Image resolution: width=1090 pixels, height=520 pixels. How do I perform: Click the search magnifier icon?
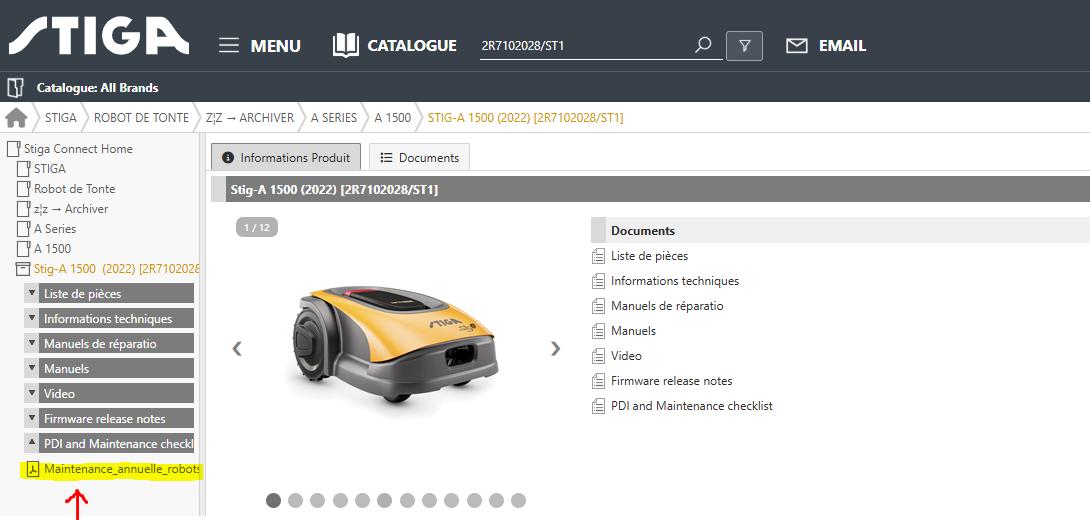[703, 45]
